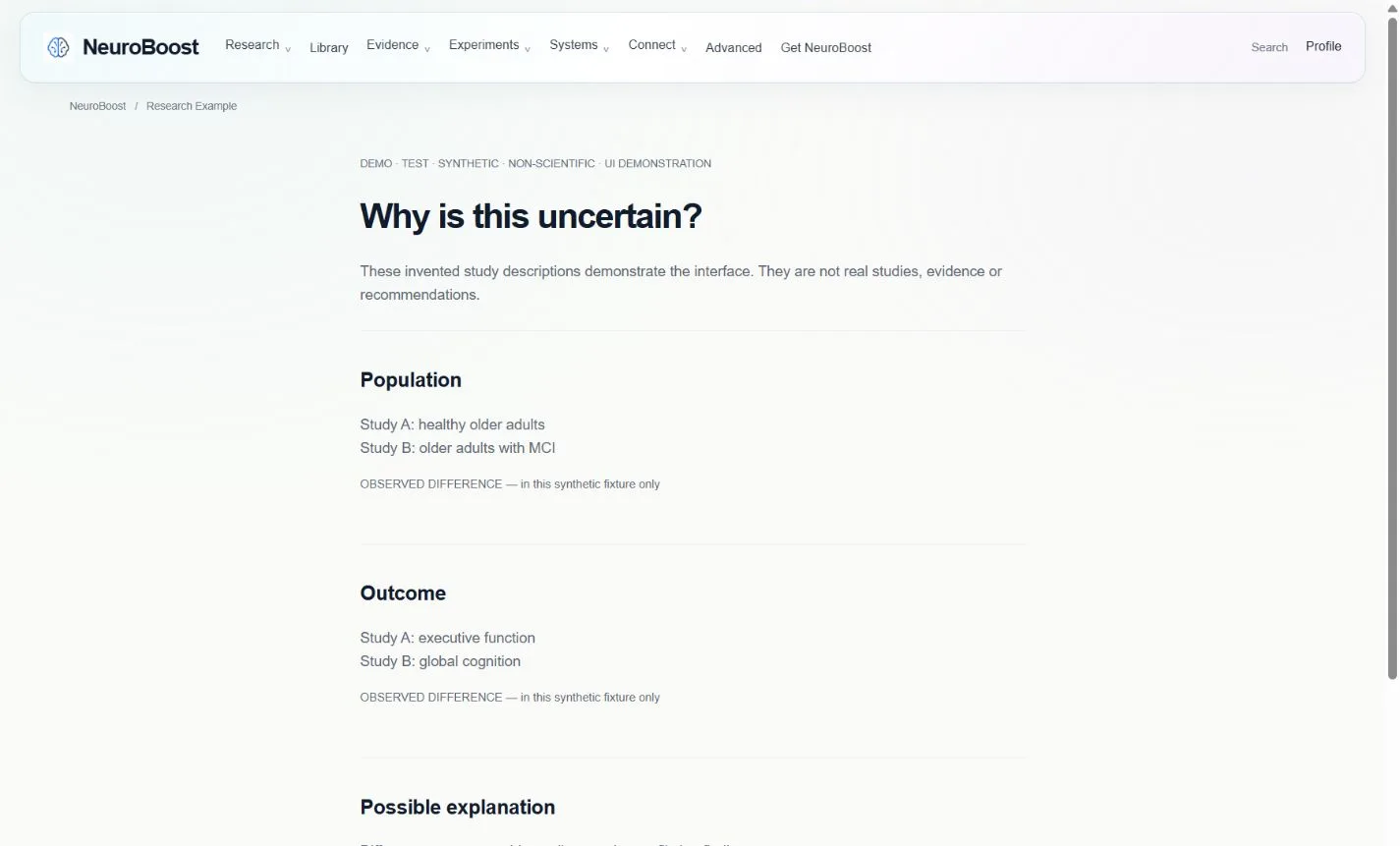The height and width of the screenshot is (846, 1400).
Task: Open the Experiments dropdown
Action: coord(489,45)
